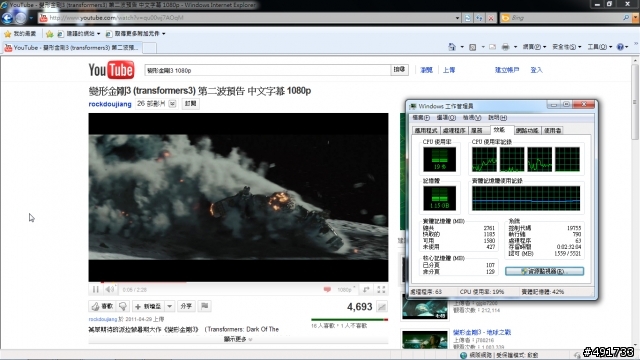Click the YouTube browse link
This screenshot has width=640, height=360.
coord(426,70)
